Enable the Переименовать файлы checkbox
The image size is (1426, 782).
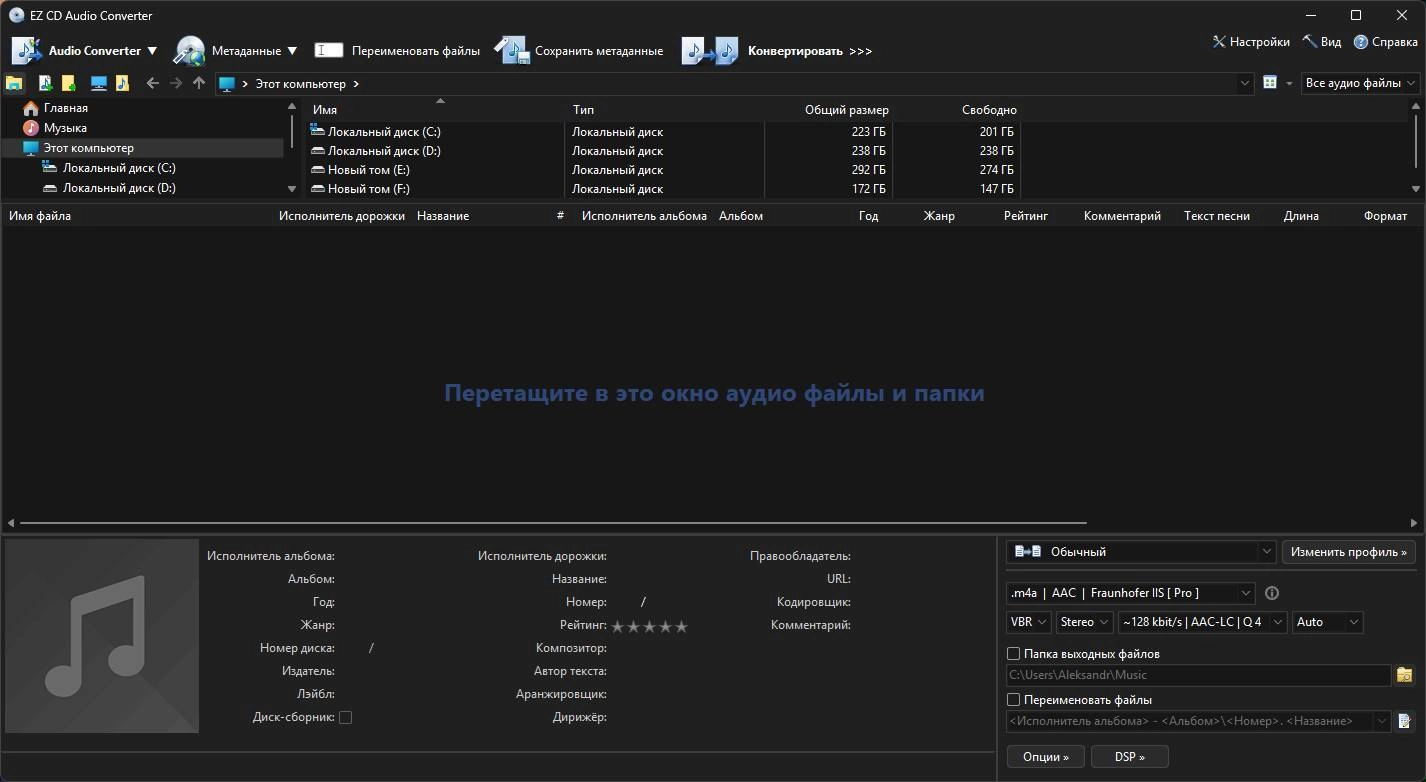[x=1014, y=700]
